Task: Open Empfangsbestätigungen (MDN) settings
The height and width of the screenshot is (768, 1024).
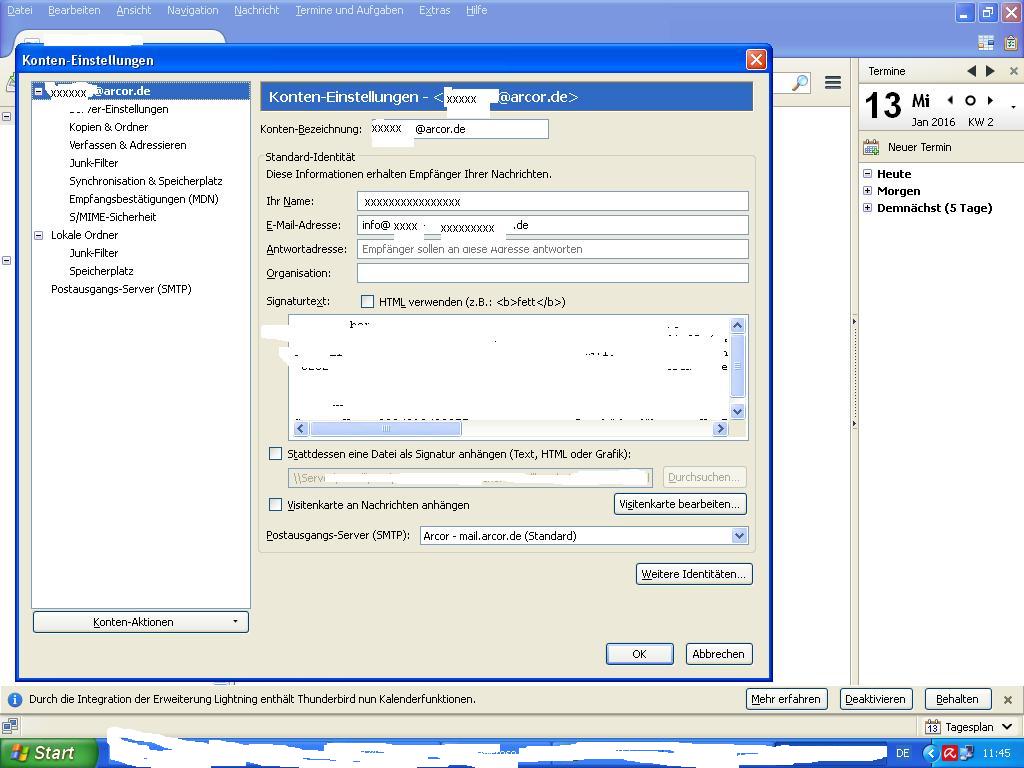Action: tap(144, 199)
